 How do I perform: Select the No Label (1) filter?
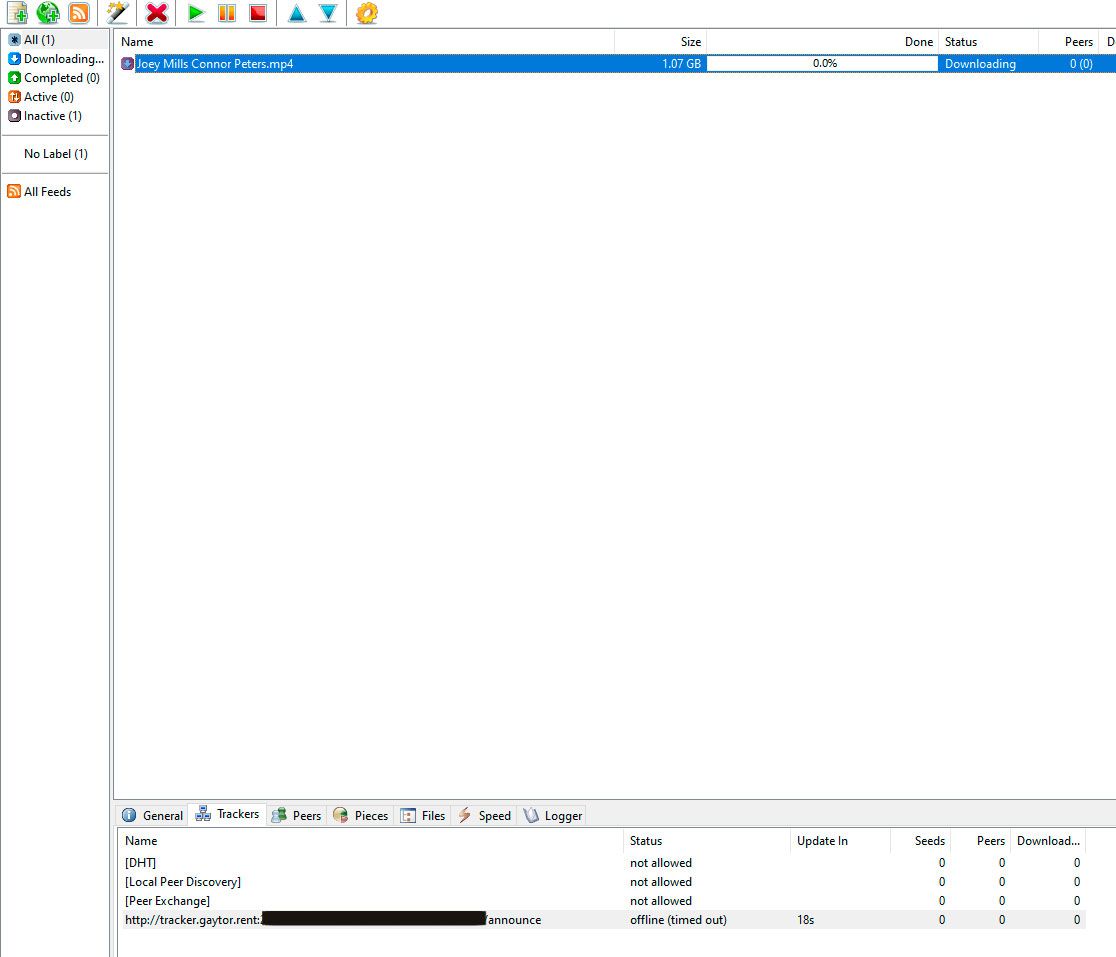click(x=56, y=154)
